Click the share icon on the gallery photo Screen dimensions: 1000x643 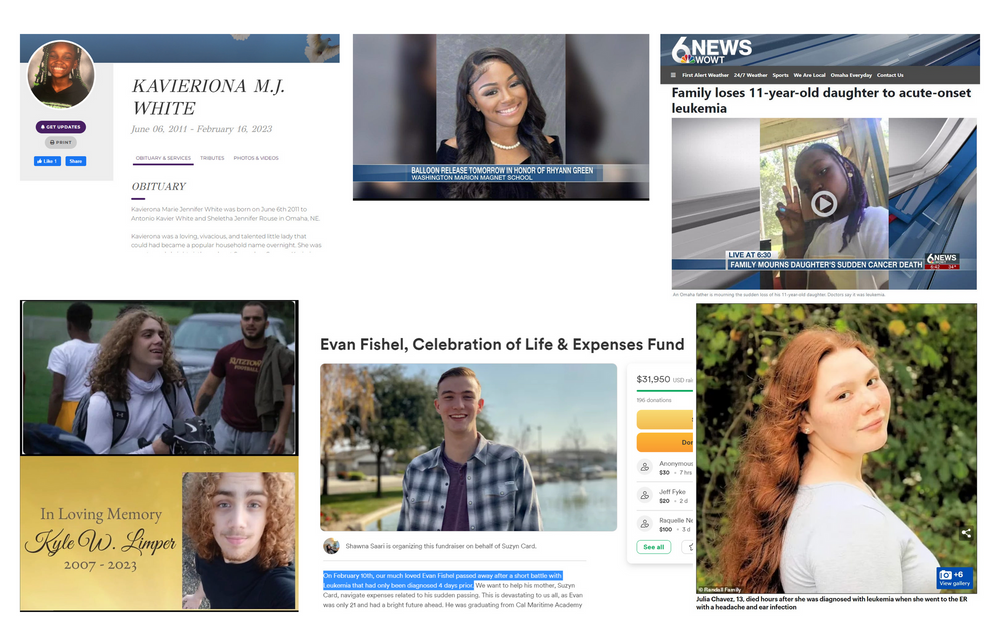pos(966,533)
